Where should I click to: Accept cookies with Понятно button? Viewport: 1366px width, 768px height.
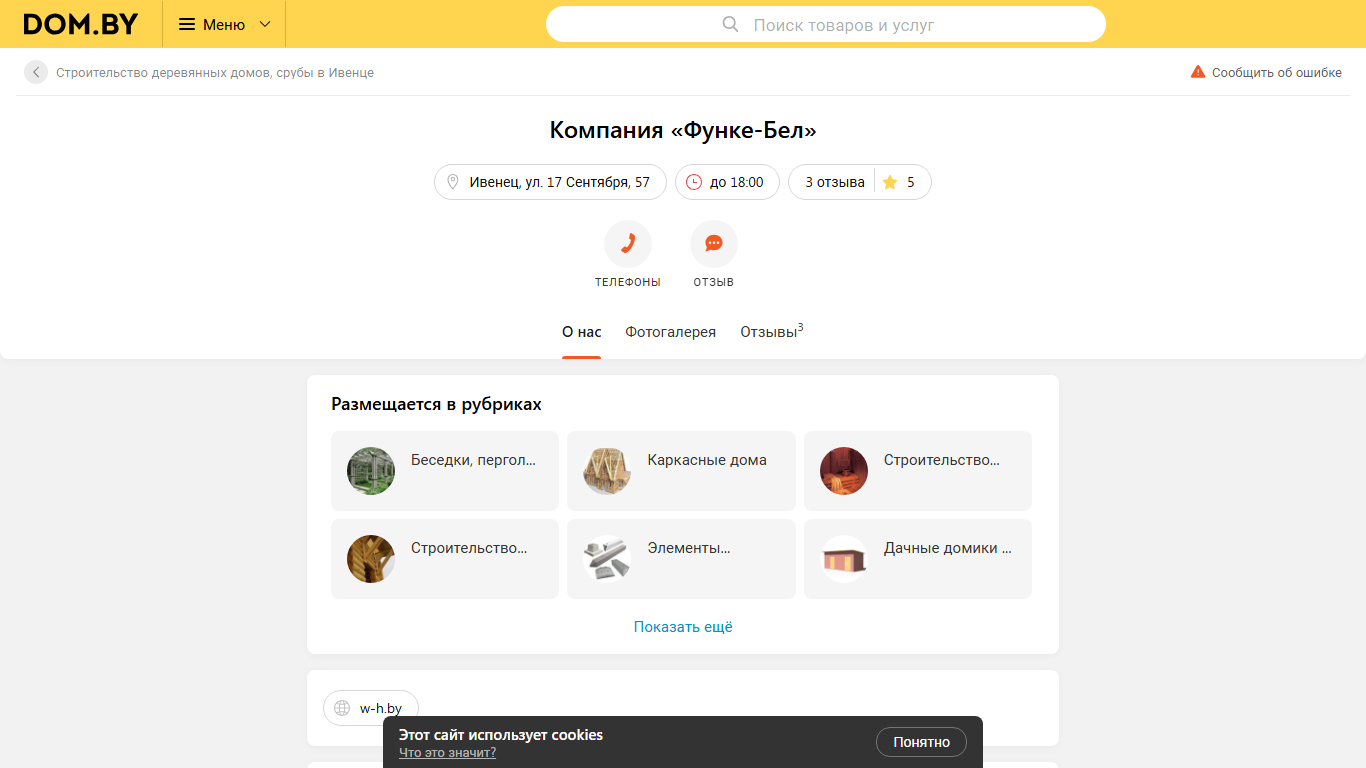[921, 742]
